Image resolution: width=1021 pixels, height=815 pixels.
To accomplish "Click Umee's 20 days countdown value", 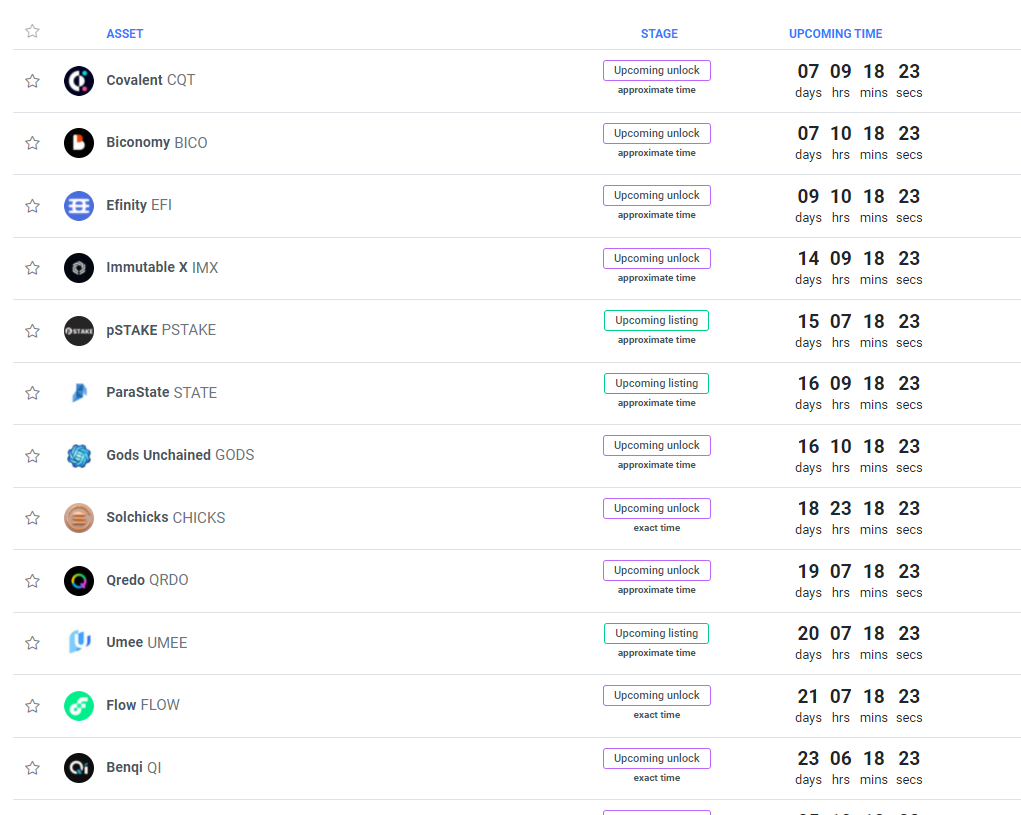I will point(808,633).
